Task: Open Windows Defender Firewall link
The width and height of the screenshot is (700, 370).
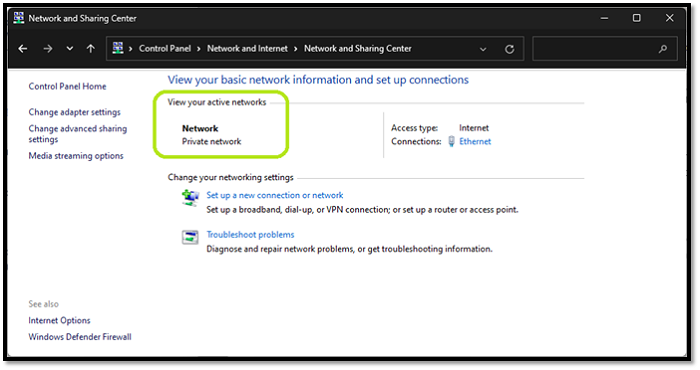Action: tap(80, 337)
